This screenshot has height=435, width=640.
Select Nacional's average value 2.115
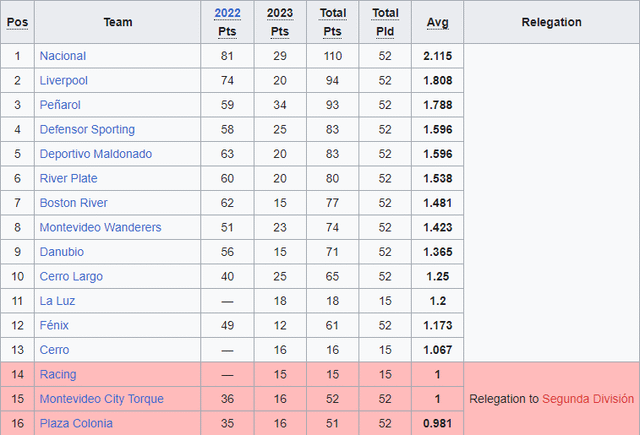point(438,56)
